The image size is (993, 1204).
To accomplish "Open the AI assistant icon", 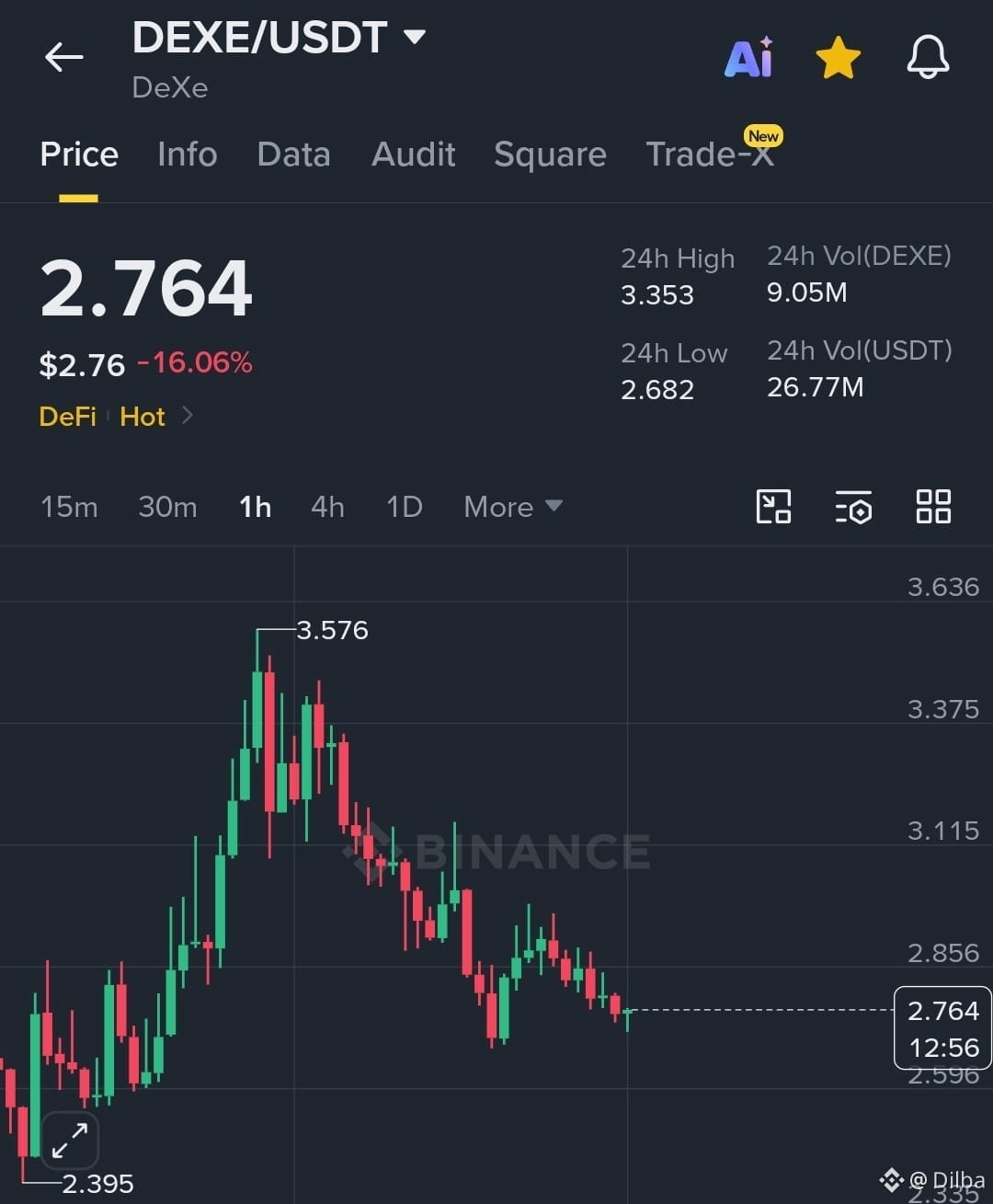I will (749, 57).
